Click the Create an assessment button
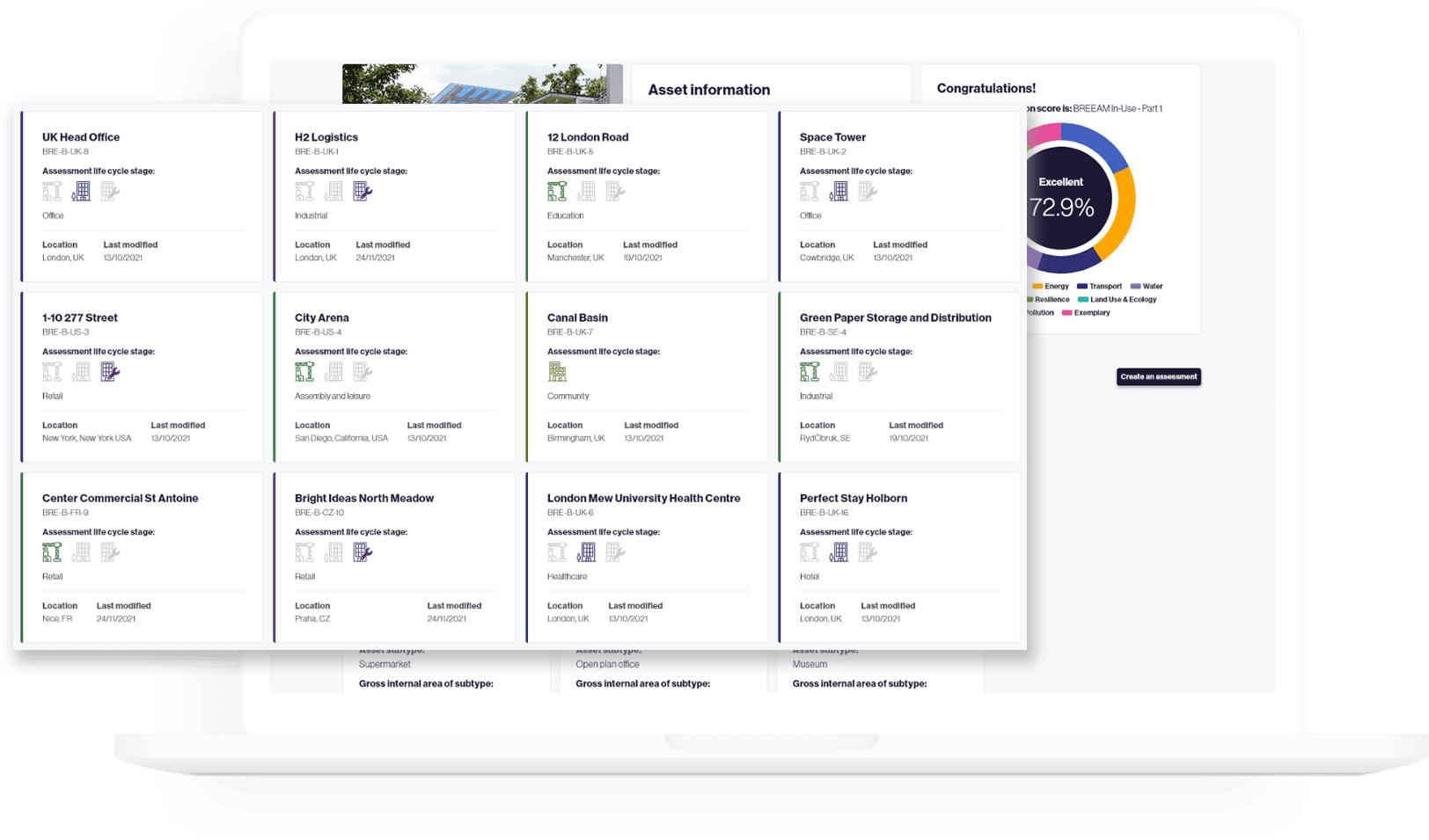This screenshot has height=840, width=1429. 1159,376
